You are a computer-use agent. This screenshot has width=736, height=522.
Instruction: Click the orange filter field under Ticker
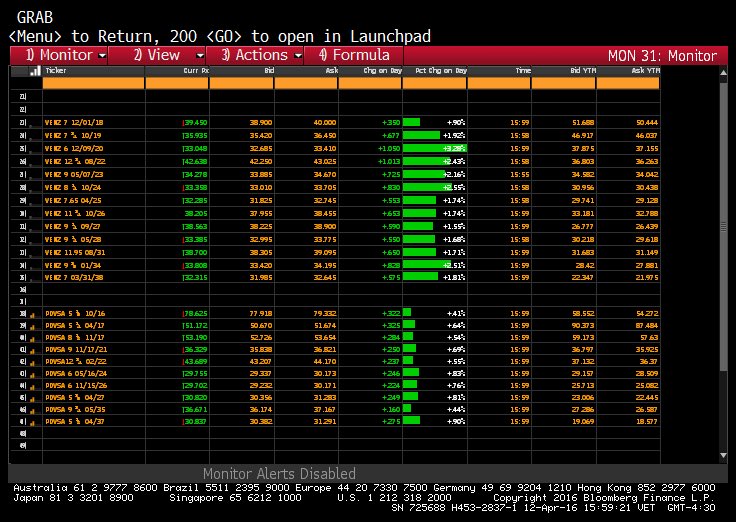(93, 84)
